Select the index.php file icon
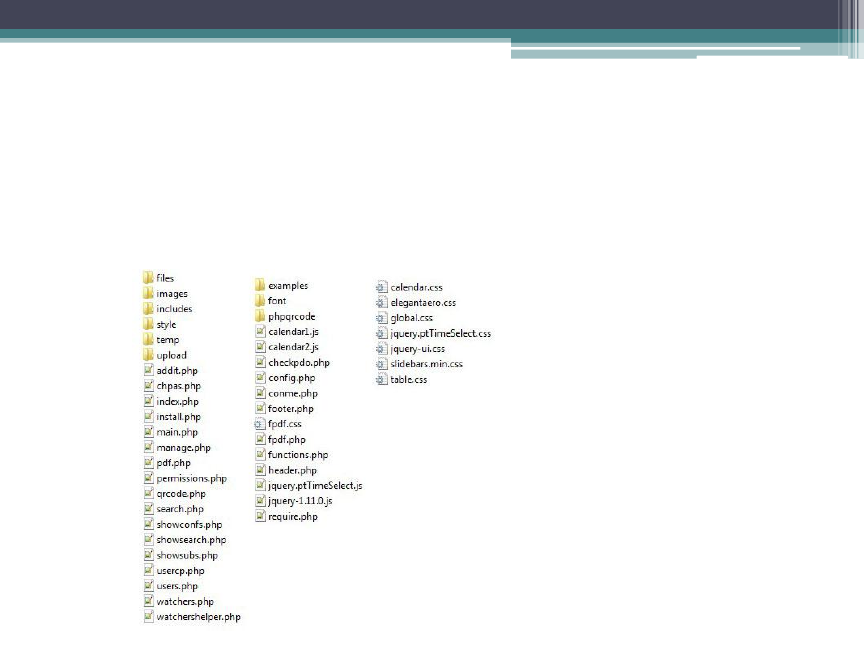 pos(148,401)
